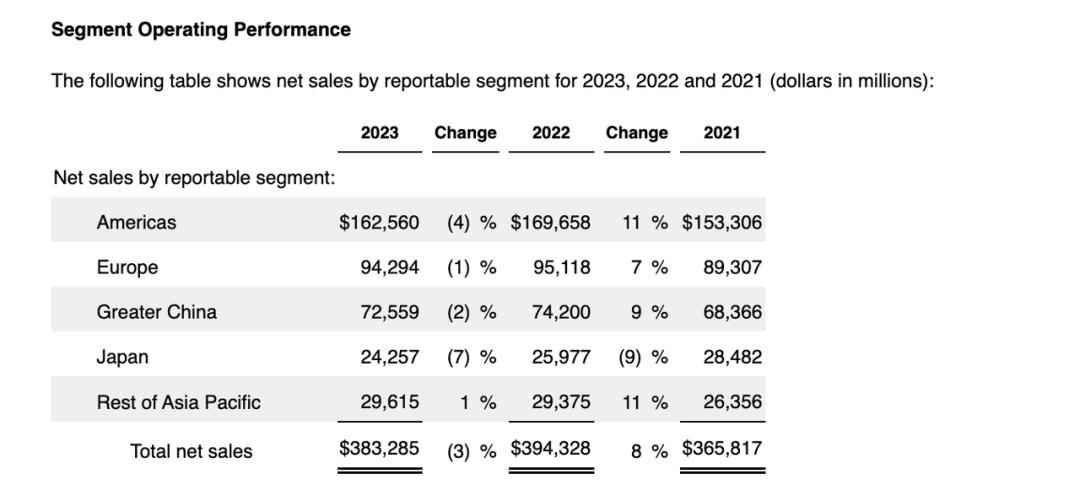Click the Greater China row label

[156, 312]
